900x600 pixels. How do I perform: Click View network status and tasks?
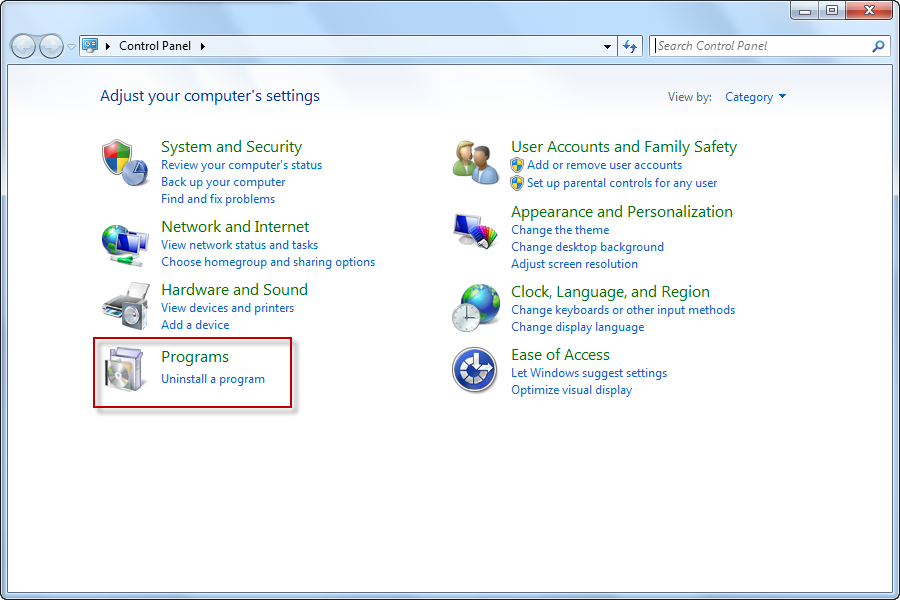coord(239,245)
